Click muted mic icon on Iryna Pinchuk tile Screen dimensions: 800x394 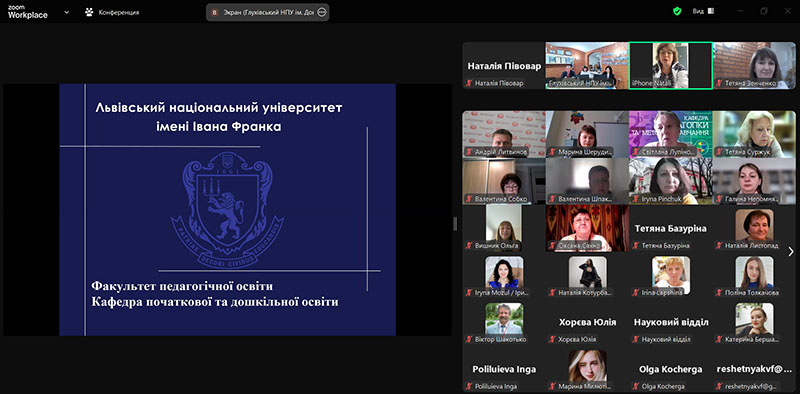(x=635, y=199)
